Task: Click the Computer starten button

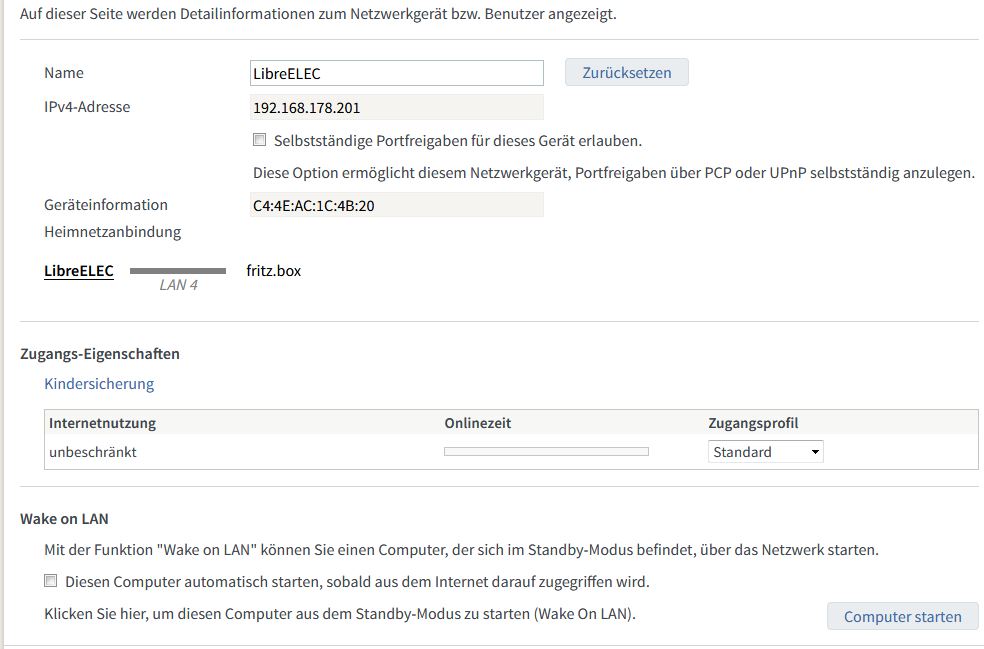Action: [x=902, y=616]
